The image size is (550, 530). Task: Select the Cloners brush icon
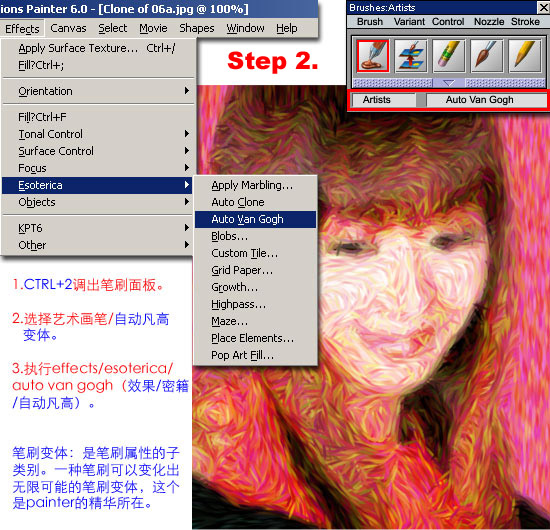click(x=411, y=56)
